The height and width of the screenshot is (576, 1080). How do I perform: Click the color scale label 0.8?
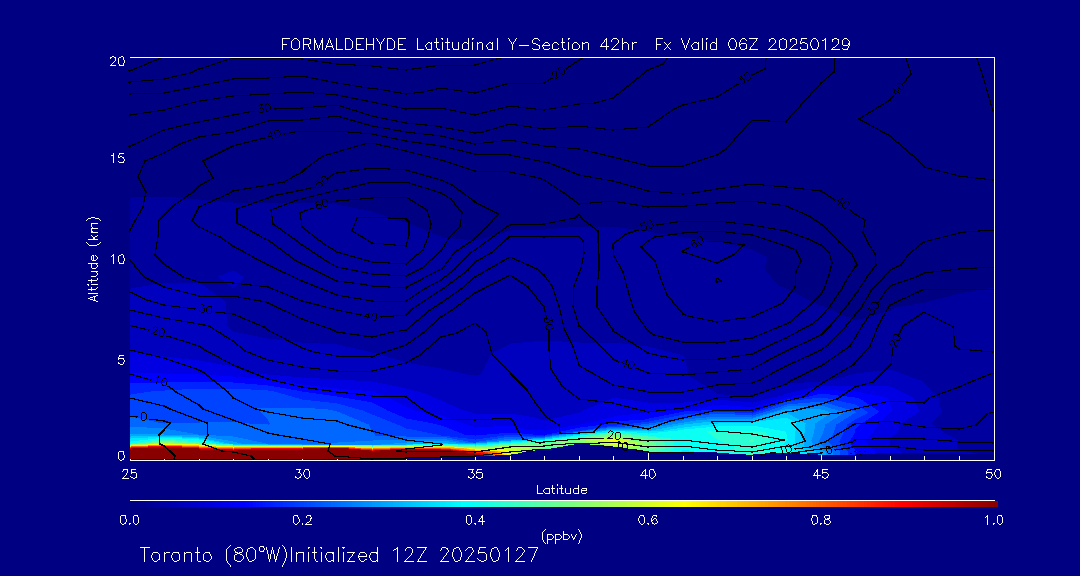tap(820, 520)
